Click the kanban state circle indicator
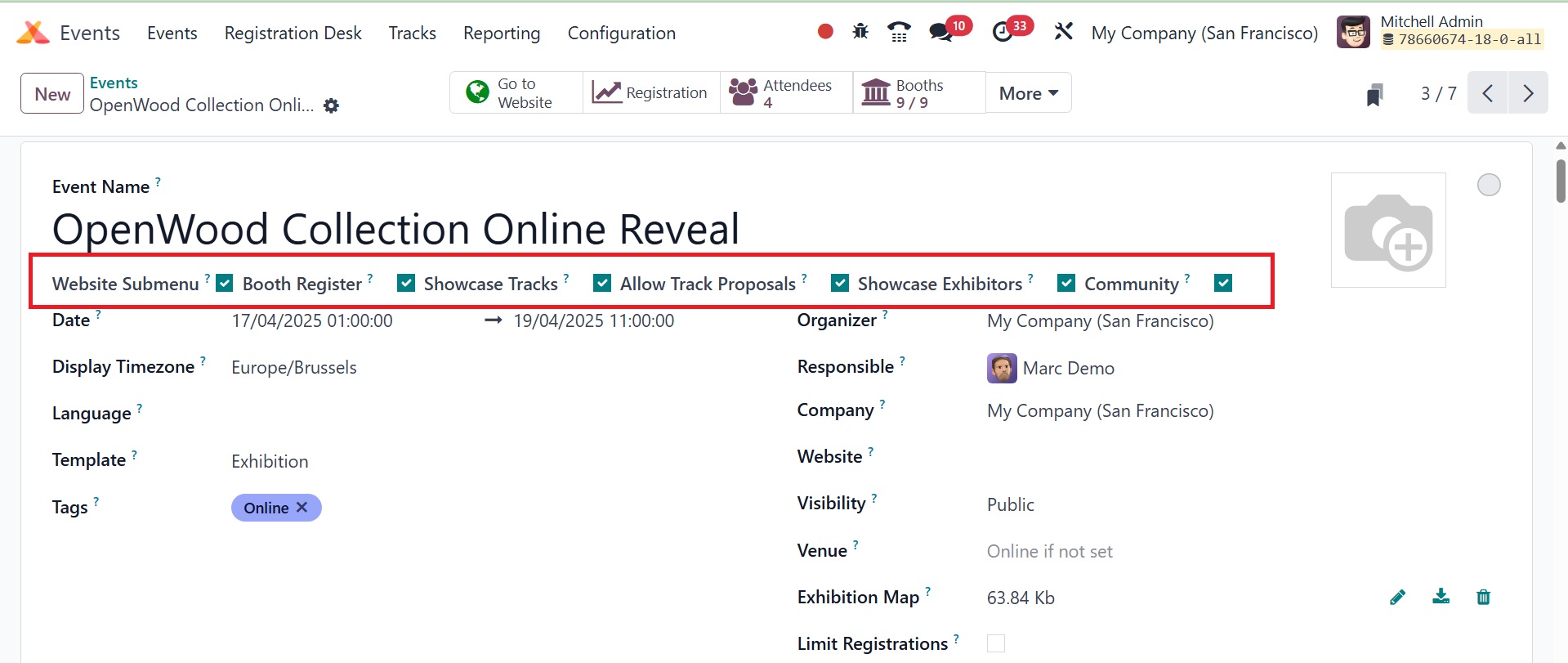This screenshot has width=1568, height=663. (x=1489, y=185)
